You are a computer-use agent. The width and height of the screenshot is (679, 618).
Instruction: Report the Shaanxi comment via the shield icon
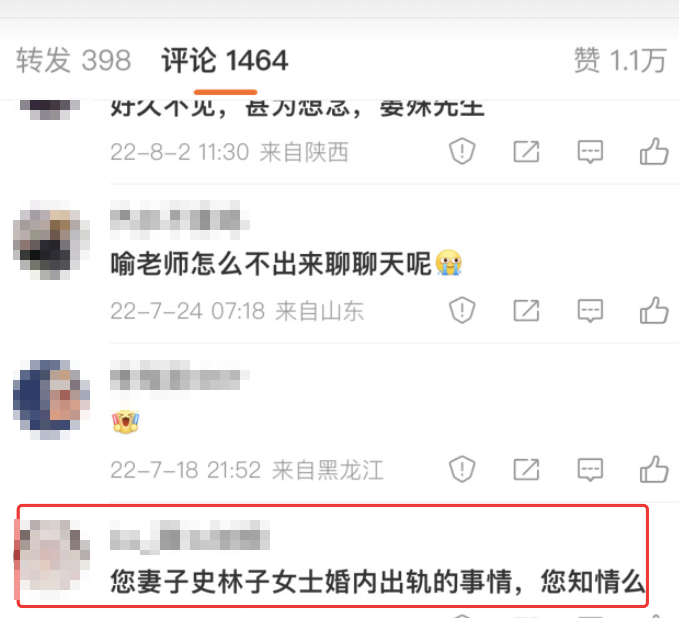pos(462,151)
